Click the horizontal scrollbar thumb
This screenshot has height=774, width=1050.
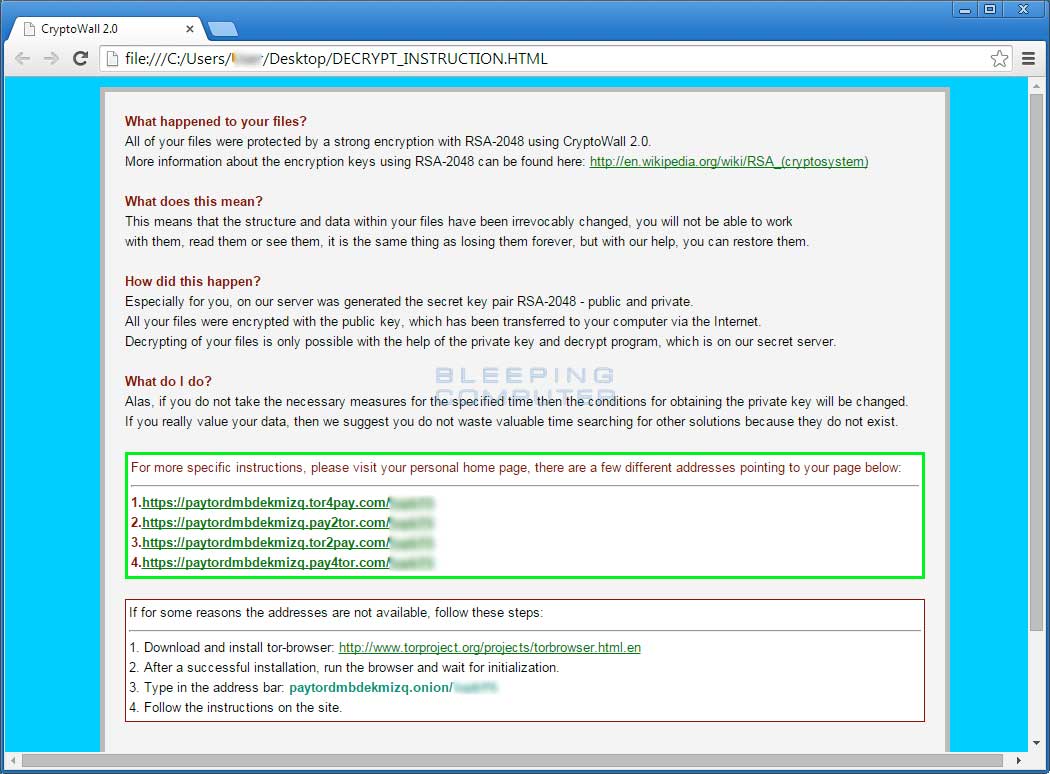[x=512, y=761]
